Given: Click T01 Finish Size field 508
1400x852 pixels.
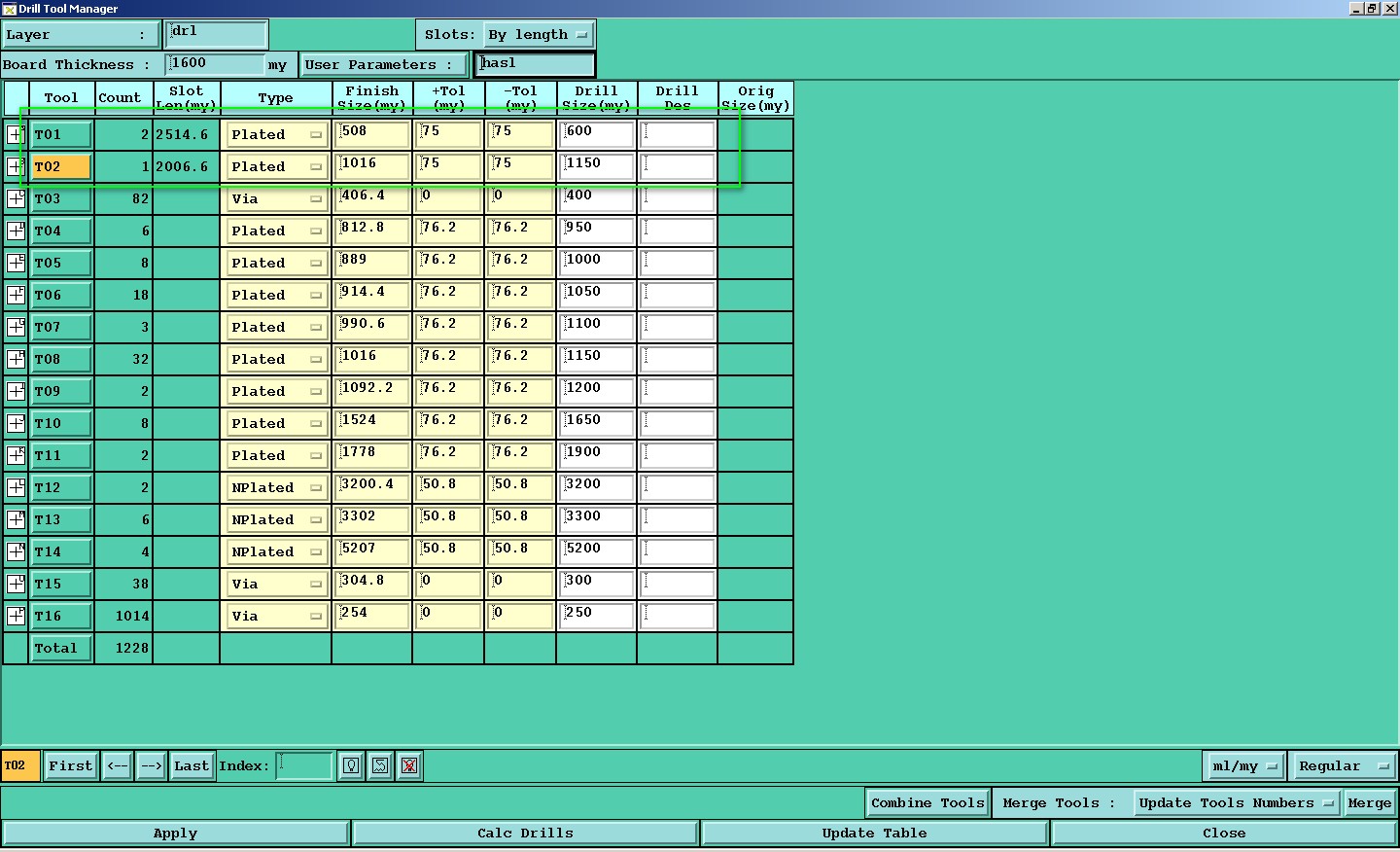Looking at the screenshot, I should click(x=372, y=134).
